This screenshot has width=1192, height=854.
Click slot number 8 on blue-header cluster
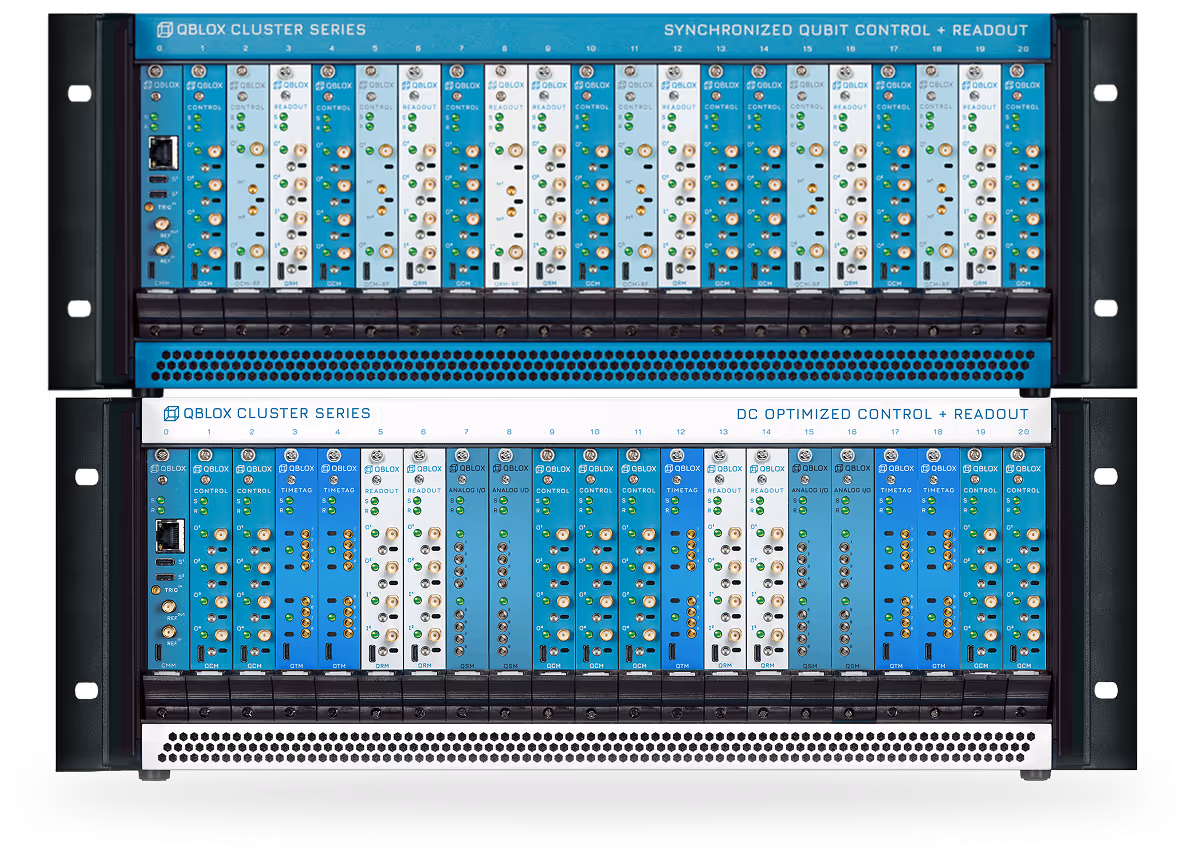click(x=505, y=49)
